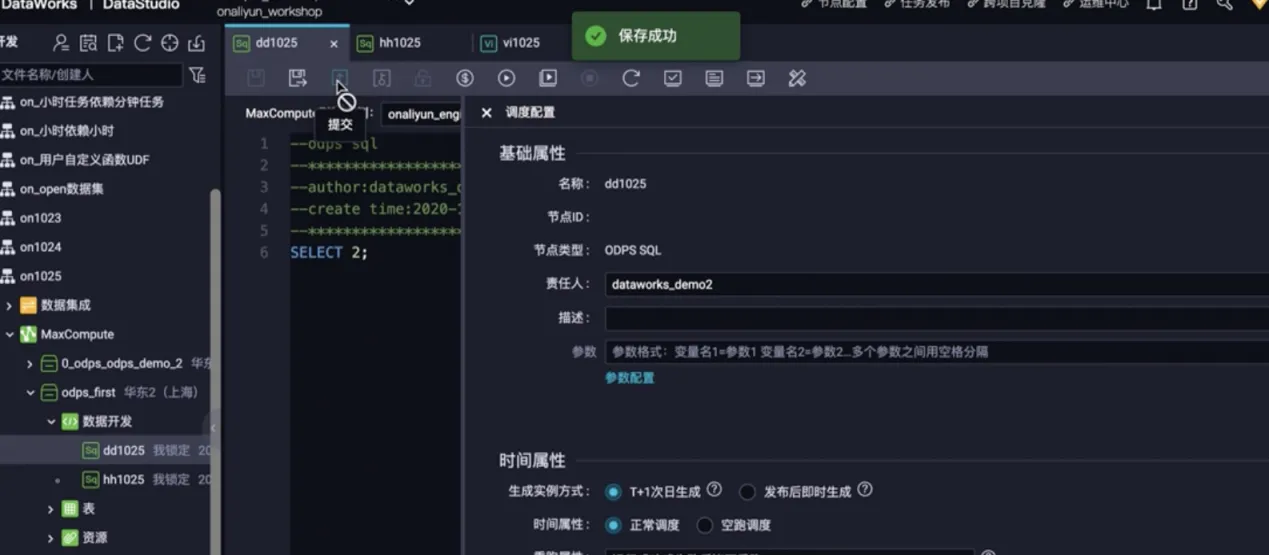The height and width of the screenshot is (555, 1269).
Task: Open workflow on1023
Action: tap(41, 218)
